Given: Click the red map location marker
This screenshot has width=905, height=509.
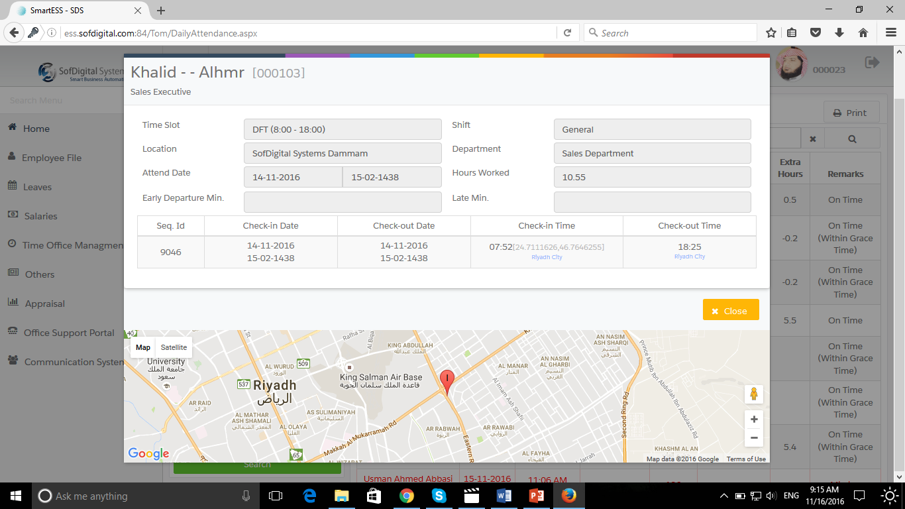Looking at the screenshot, I should (447, 382).
